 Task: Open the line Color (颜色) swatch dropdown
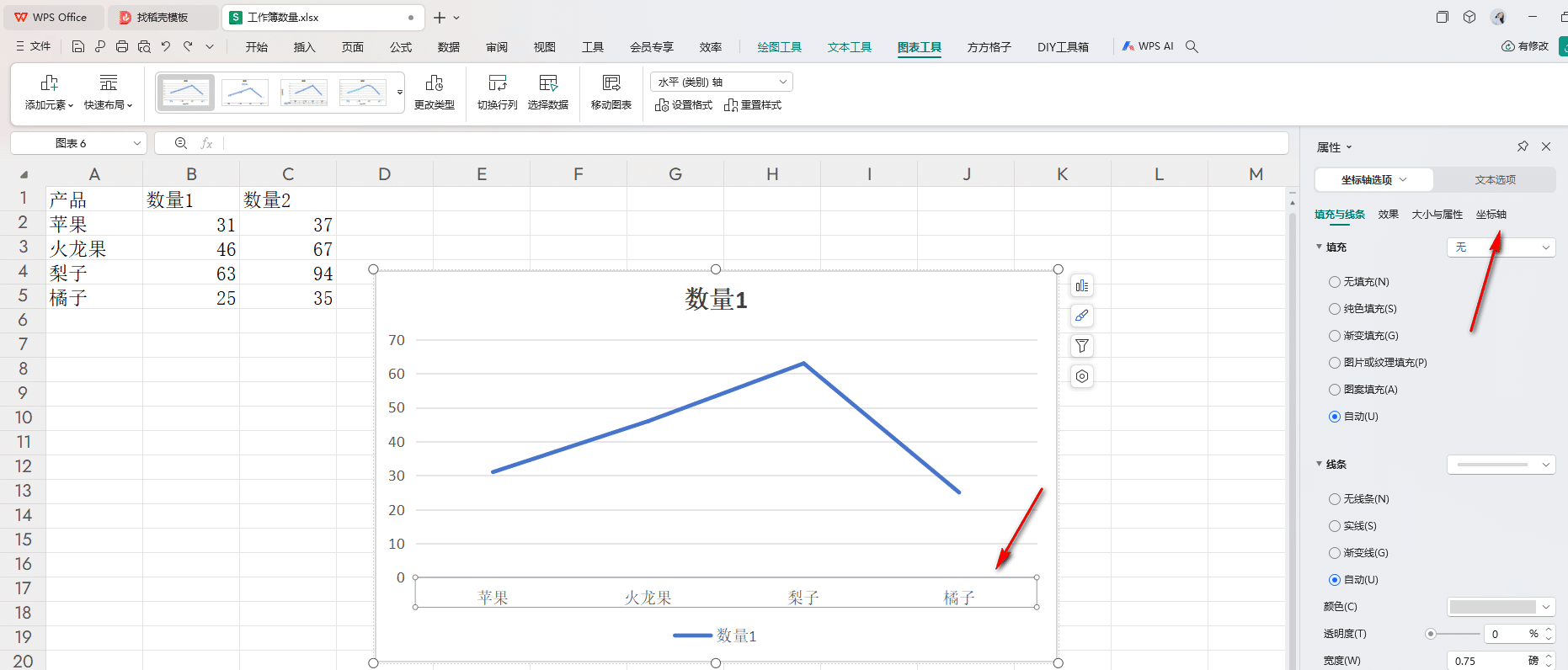[x=1501, y=607]
